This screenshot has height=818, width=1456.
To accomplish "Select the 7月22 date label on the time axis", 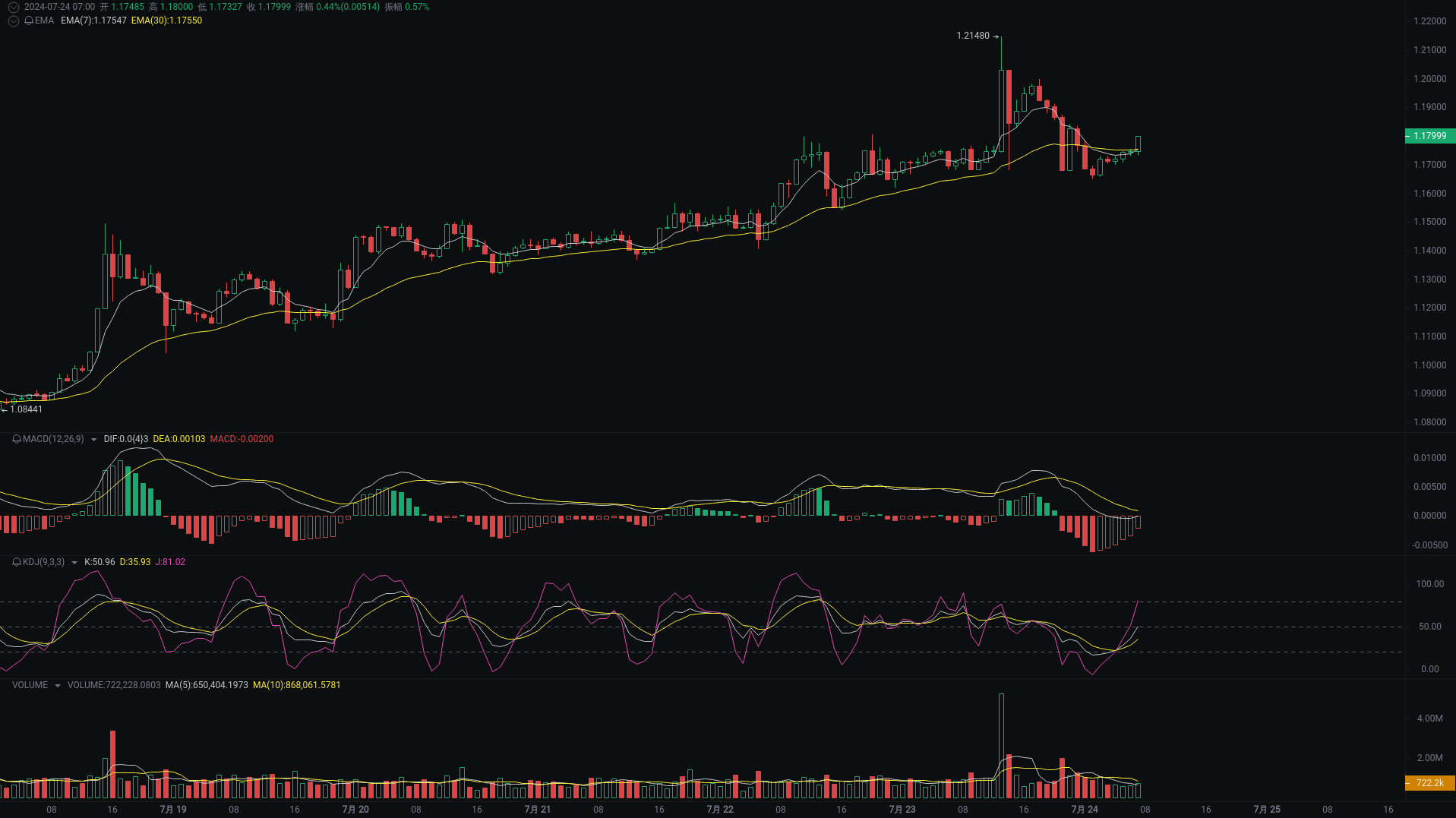I will [x=719, y=810].
